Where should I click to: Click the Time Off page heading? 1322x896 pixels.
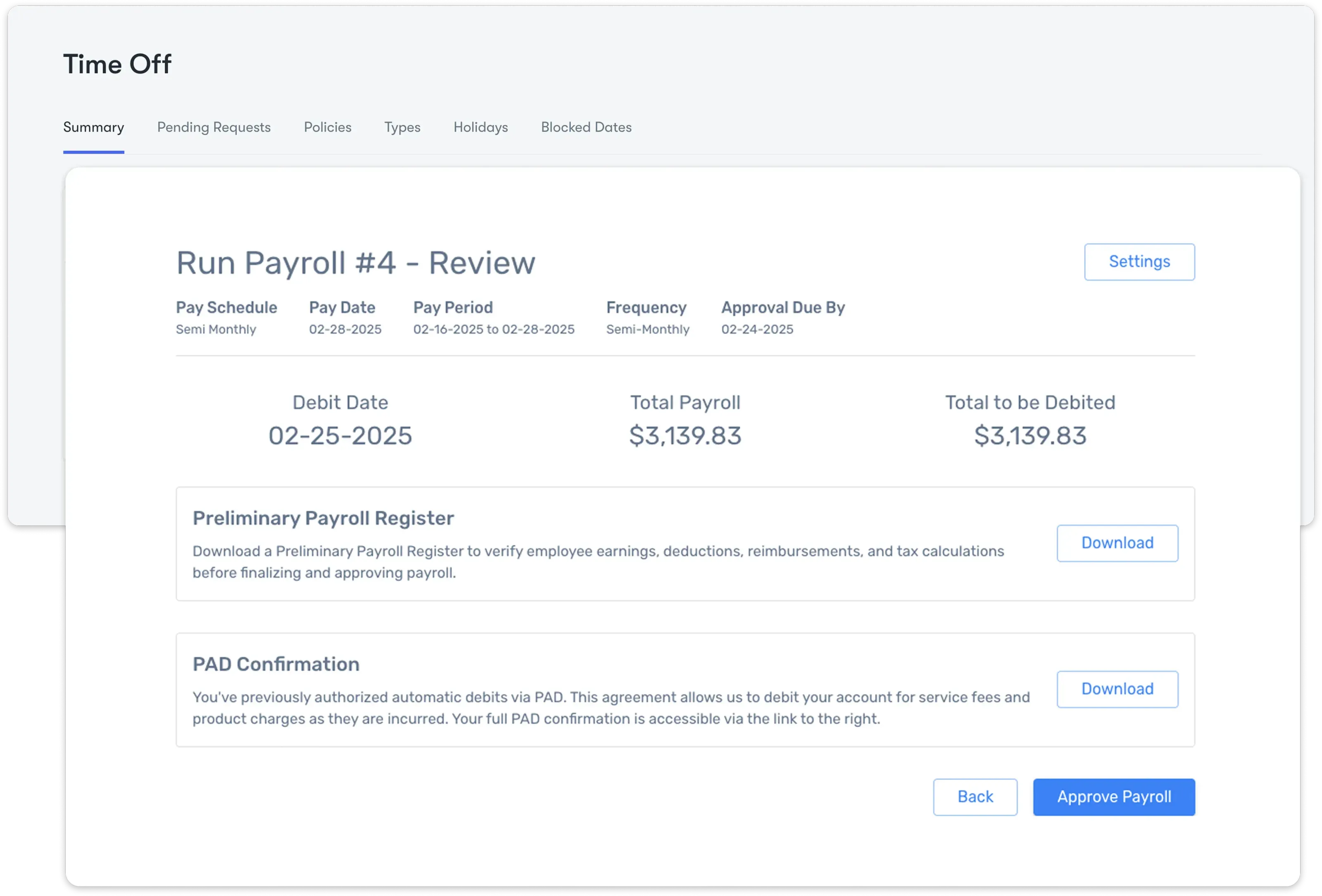click(x=117, y=64)
